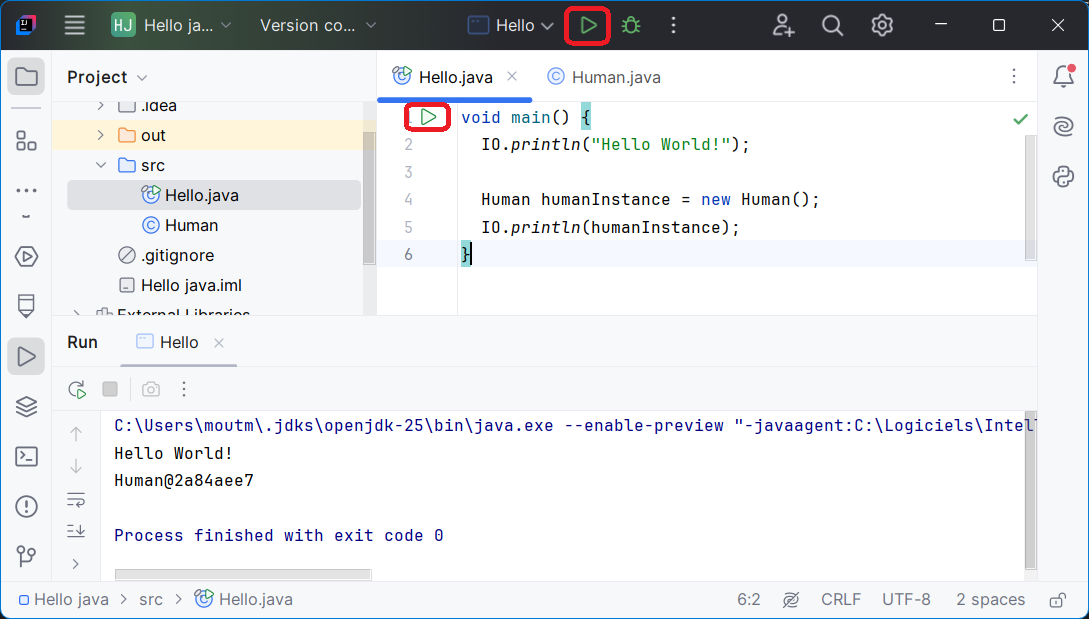
Task: Toggle the read-only lock in status bar
Action: [x=1057, y=600]
